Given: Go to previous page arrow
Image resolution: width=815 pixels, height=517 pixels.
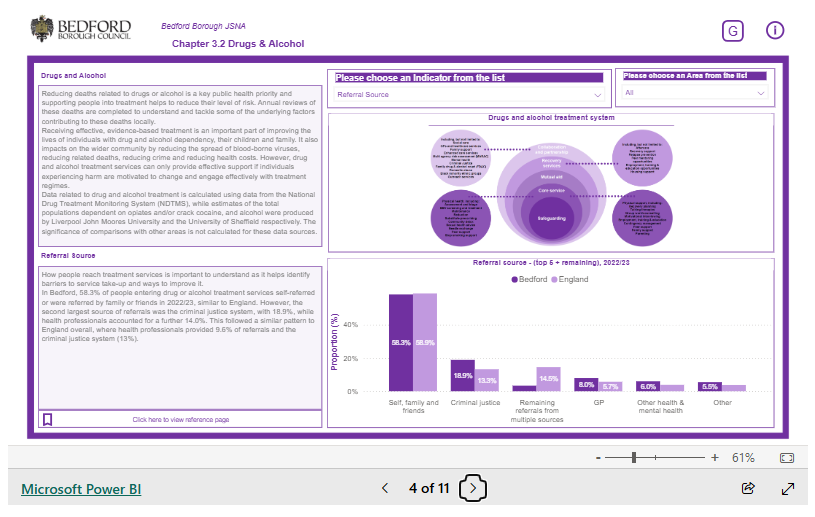Looking at the screenshot, I should [385, 488].
